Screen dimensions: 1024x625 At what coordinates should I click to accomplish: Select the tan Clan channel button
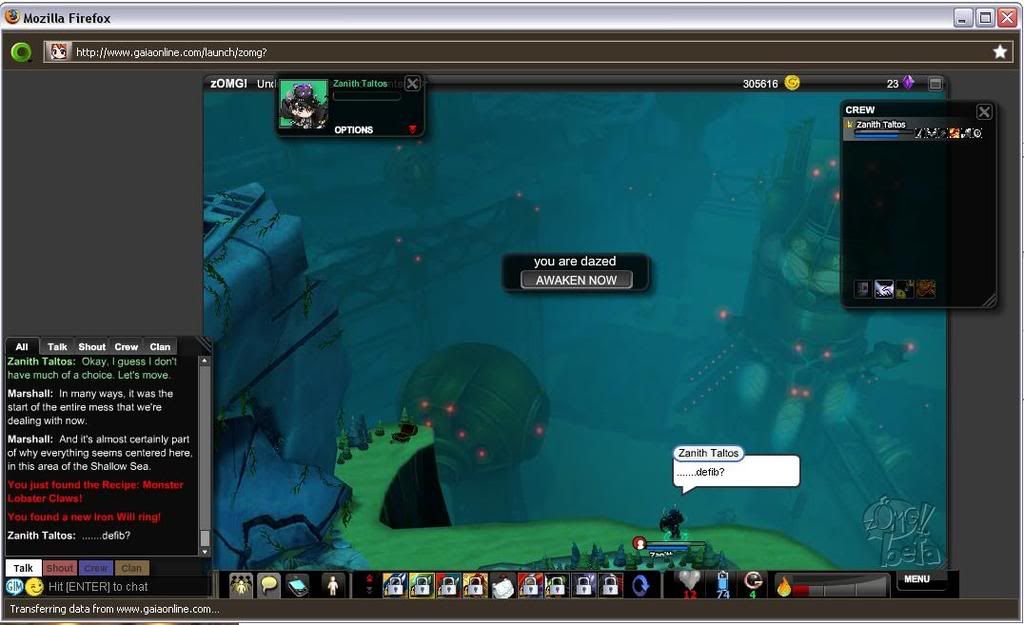[x=131, y=568]
